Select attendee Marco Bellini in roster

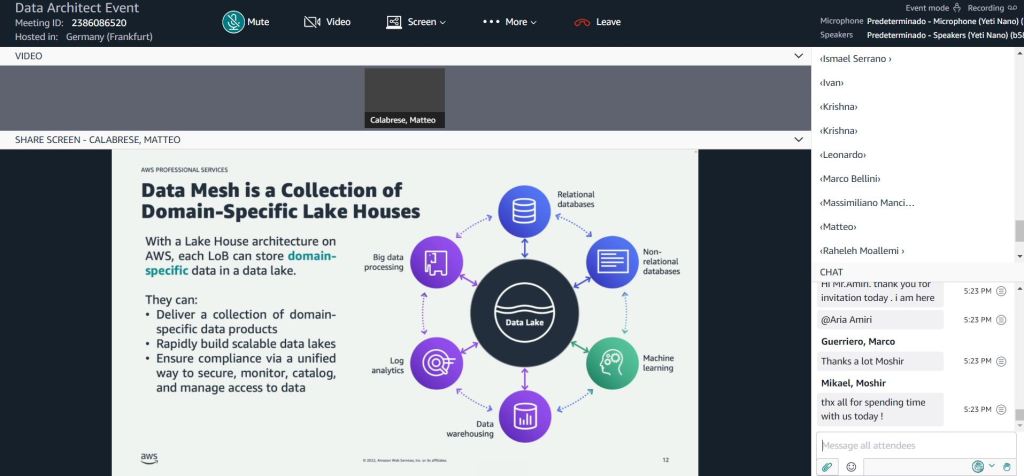(850, 179)
